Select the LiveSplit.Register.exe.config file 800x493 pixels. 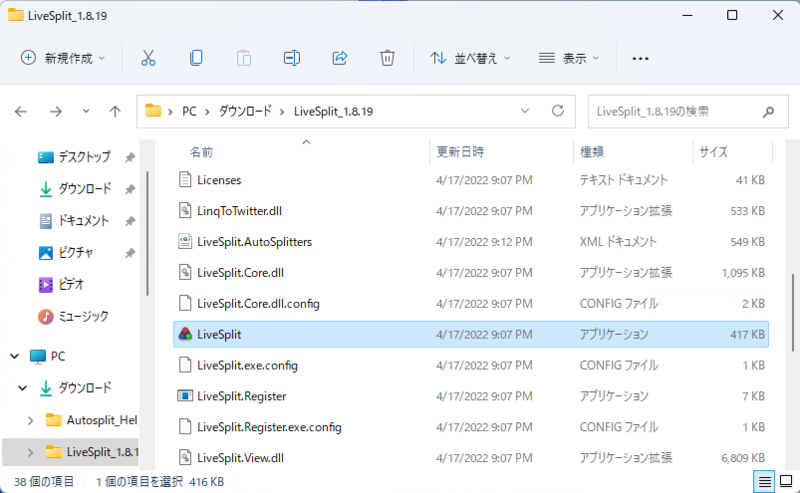[x=269, y=427]
